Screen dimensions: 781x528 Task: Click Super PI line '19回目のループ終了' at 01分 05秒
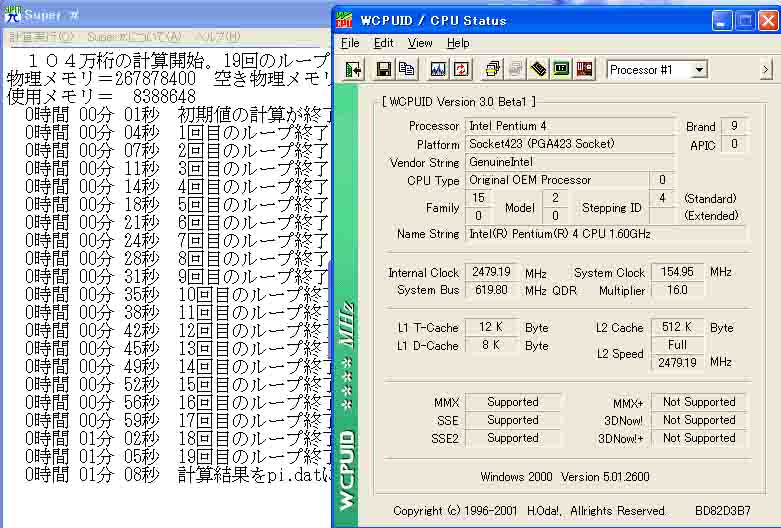click(178, 457)
